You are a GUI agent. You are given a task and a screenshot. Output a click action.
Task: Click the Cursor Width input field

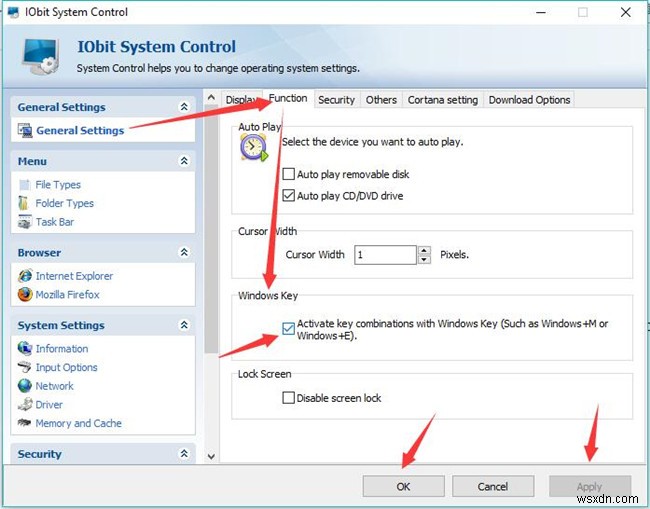[385, 254]
